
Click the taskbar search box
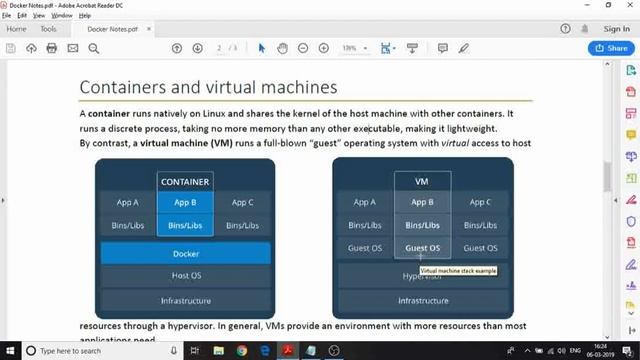(103, 351)
